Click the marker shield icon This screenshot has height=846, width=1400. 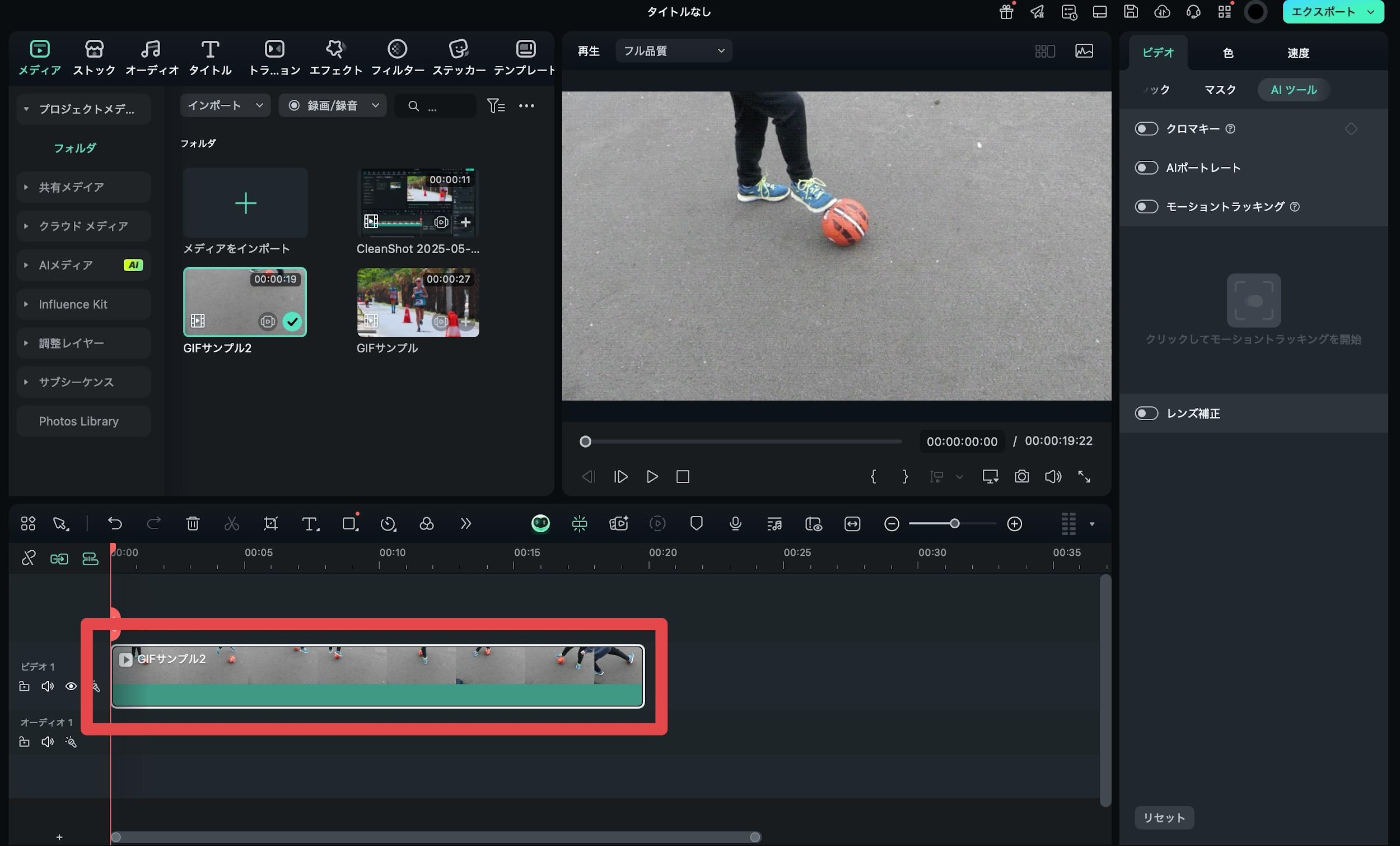click(696, 524)
